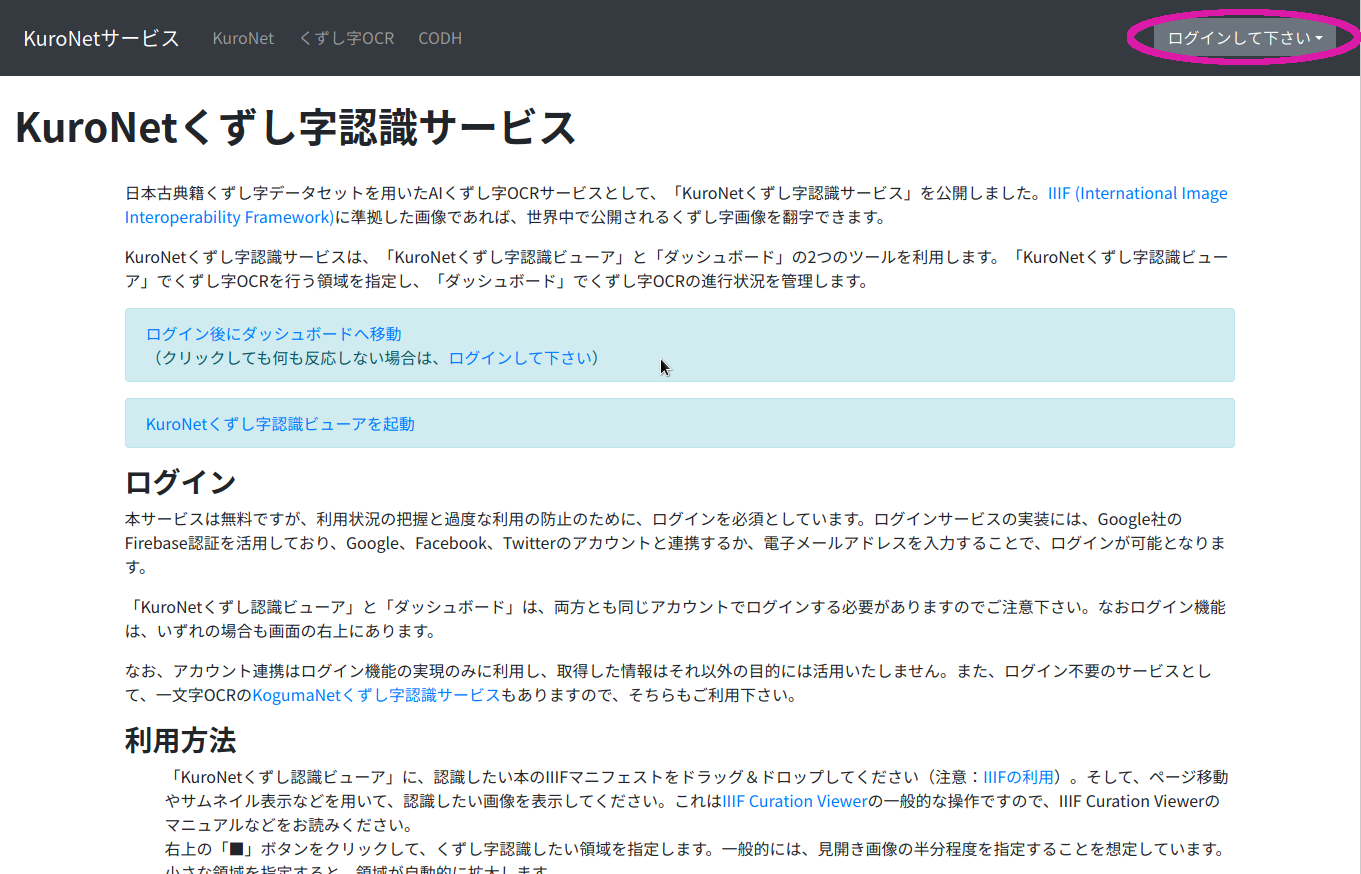Click the KuroNetサービス brand in navbar
1361x874 pixels.
pos(100,37)
